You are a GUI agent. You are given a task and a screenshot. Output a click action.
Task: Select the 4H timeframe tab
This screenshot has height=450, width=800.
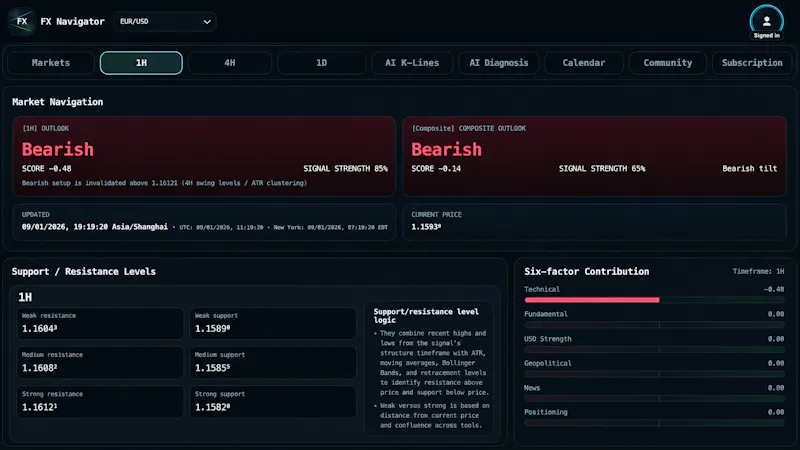(230, 63)
